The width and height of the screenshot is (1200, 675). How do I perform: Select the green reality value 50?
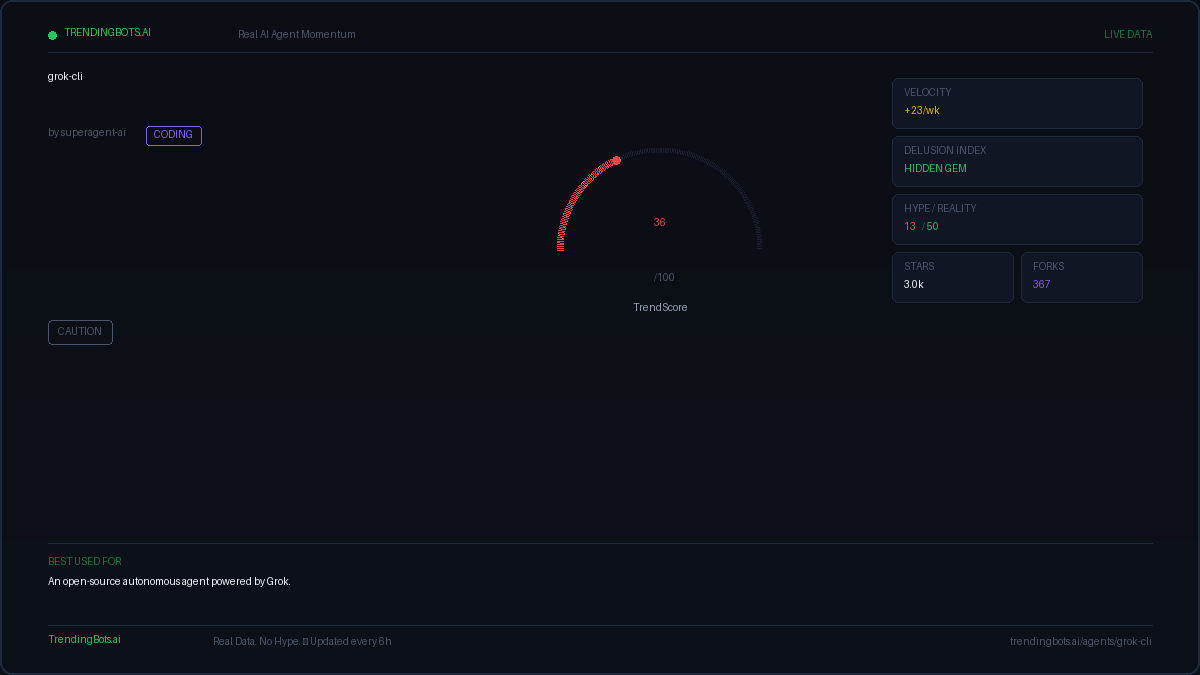(933, 227)
